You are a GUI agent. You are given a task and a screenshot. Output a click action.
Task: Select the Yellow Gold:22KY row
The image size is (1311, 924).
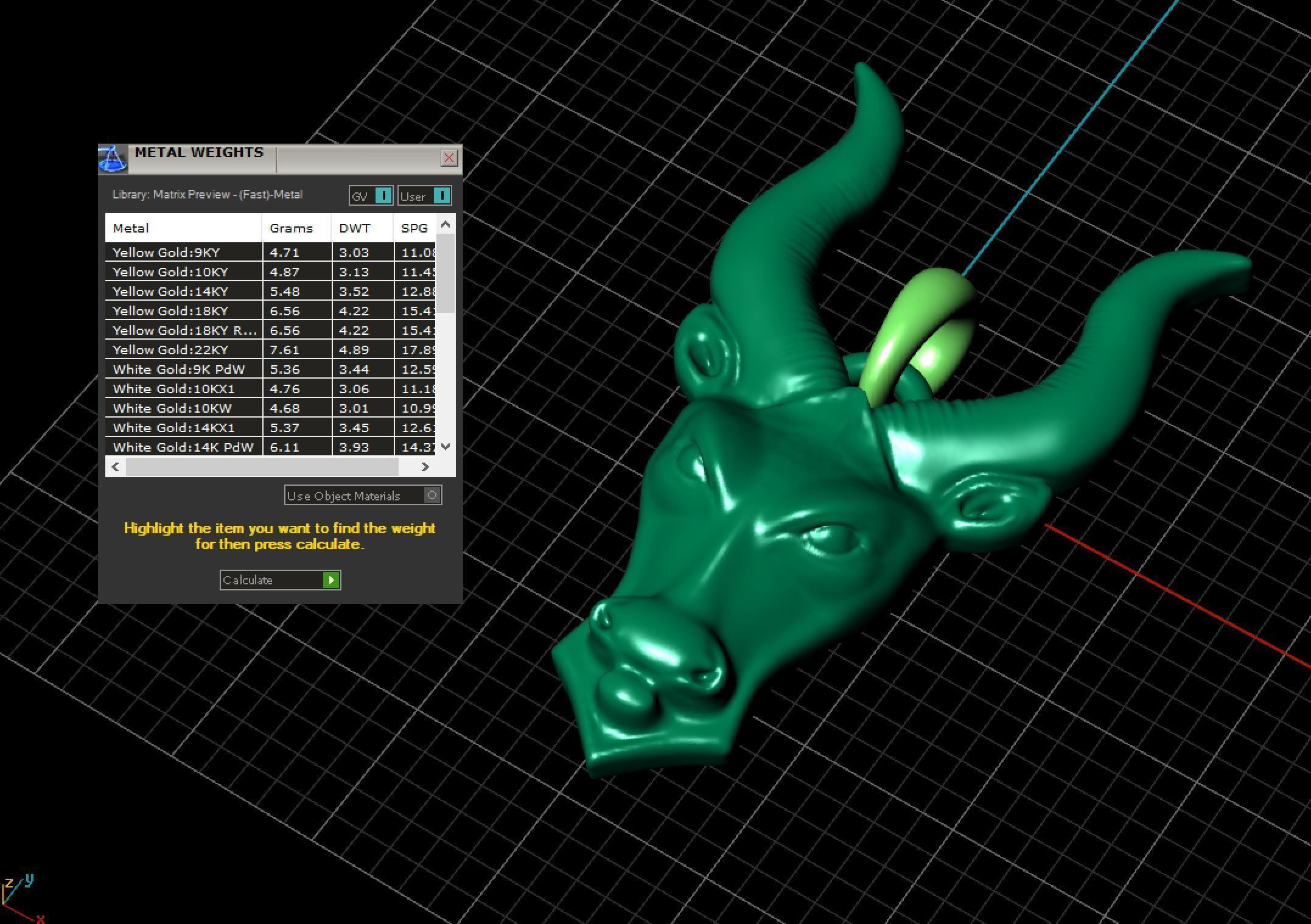271,350
